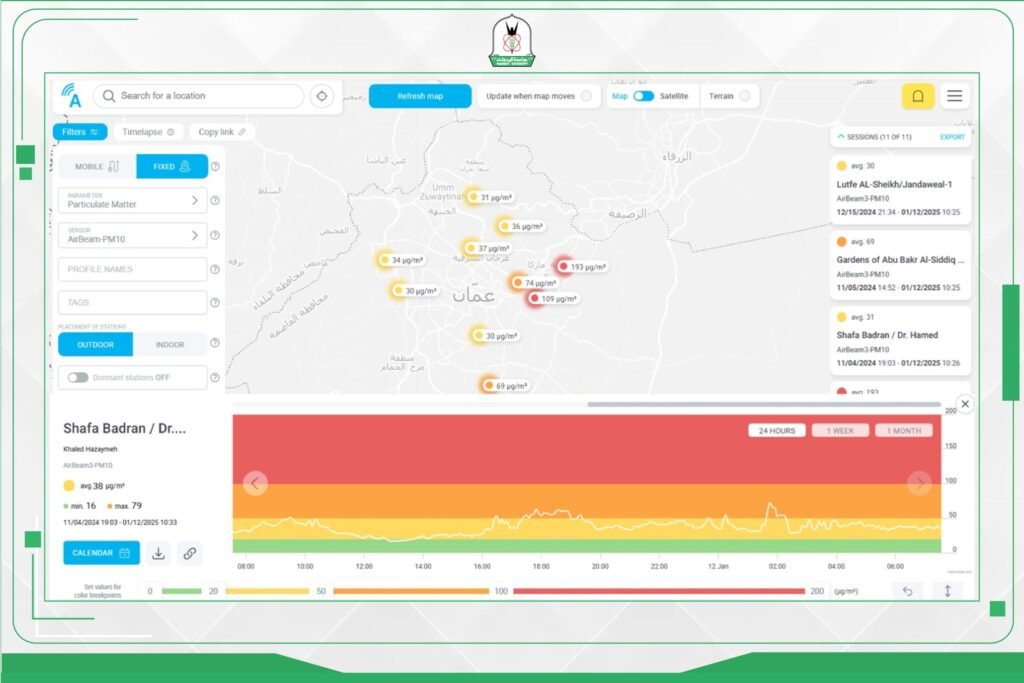Toggle Update when map moves

586,96
